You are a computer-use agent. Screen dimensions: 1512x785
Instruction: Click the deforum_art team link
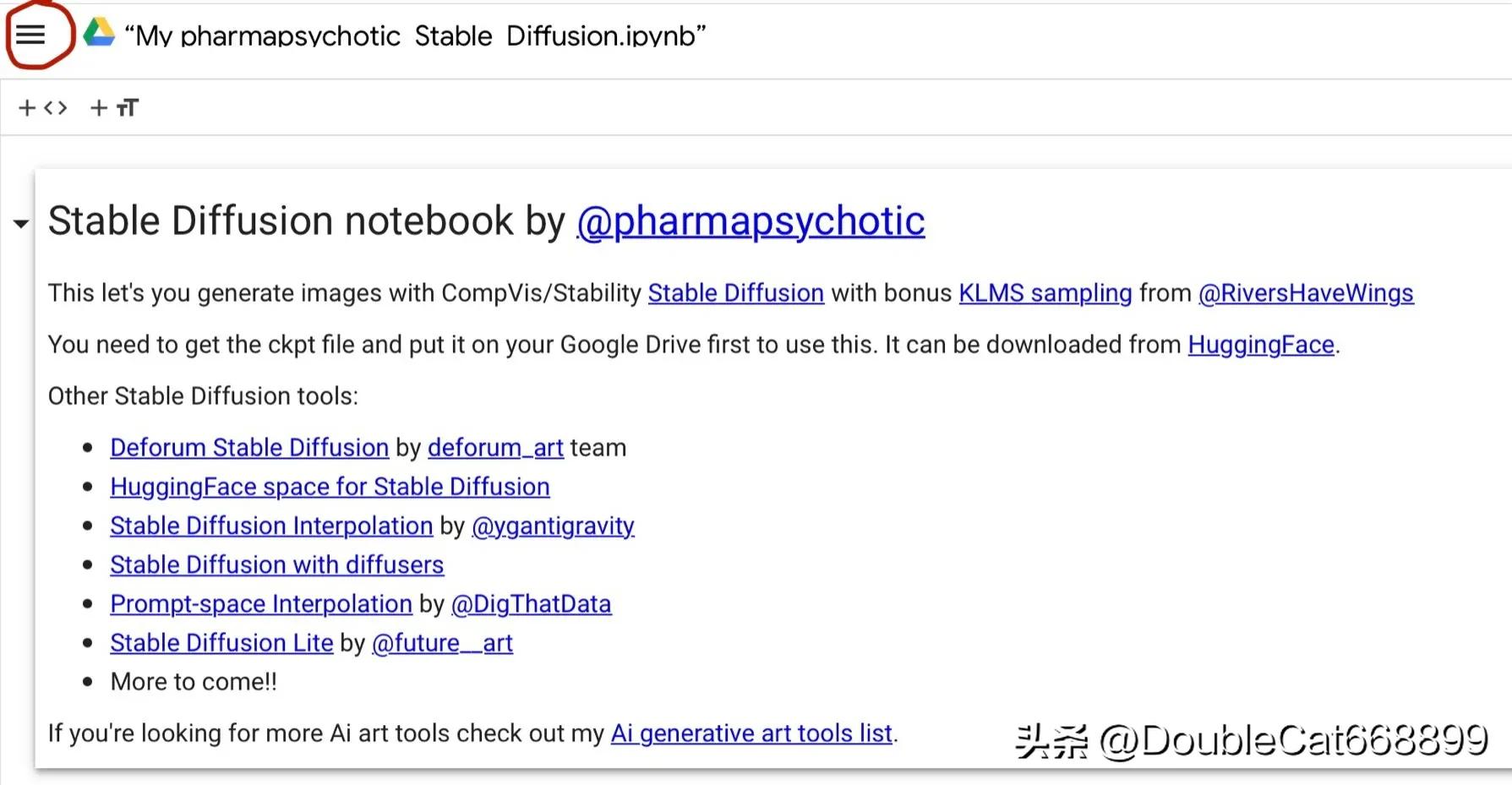click(x=495, y=448)
